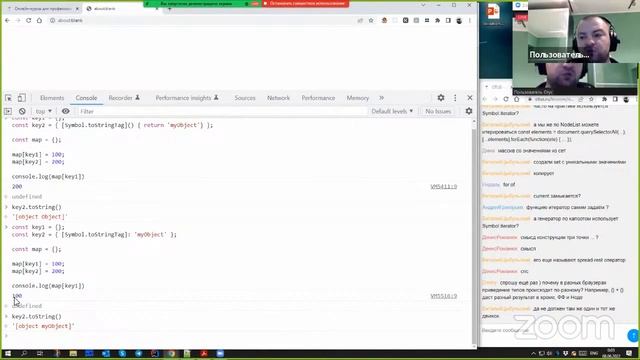Toggle the live expression eye icon
The width and height of the screenshot is (640, 360).
65,111
